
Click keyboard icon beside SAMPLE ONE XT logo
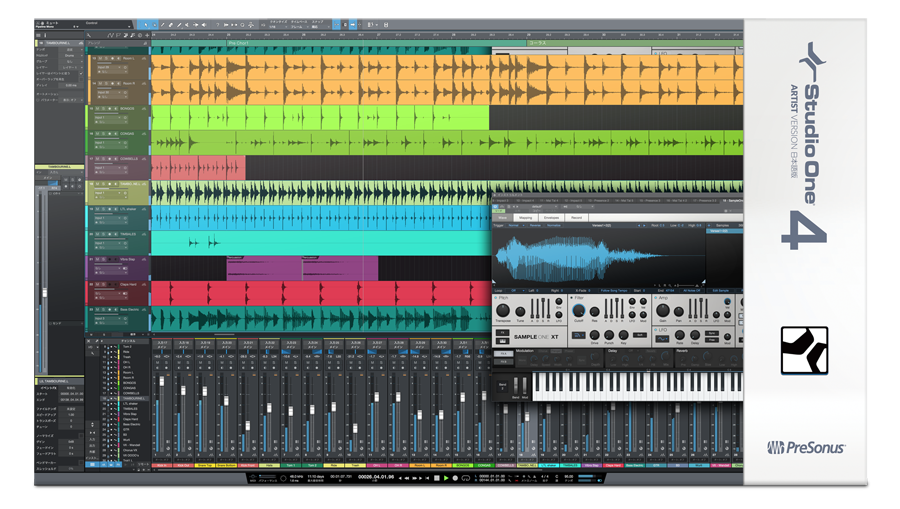[x=502, y=341]
